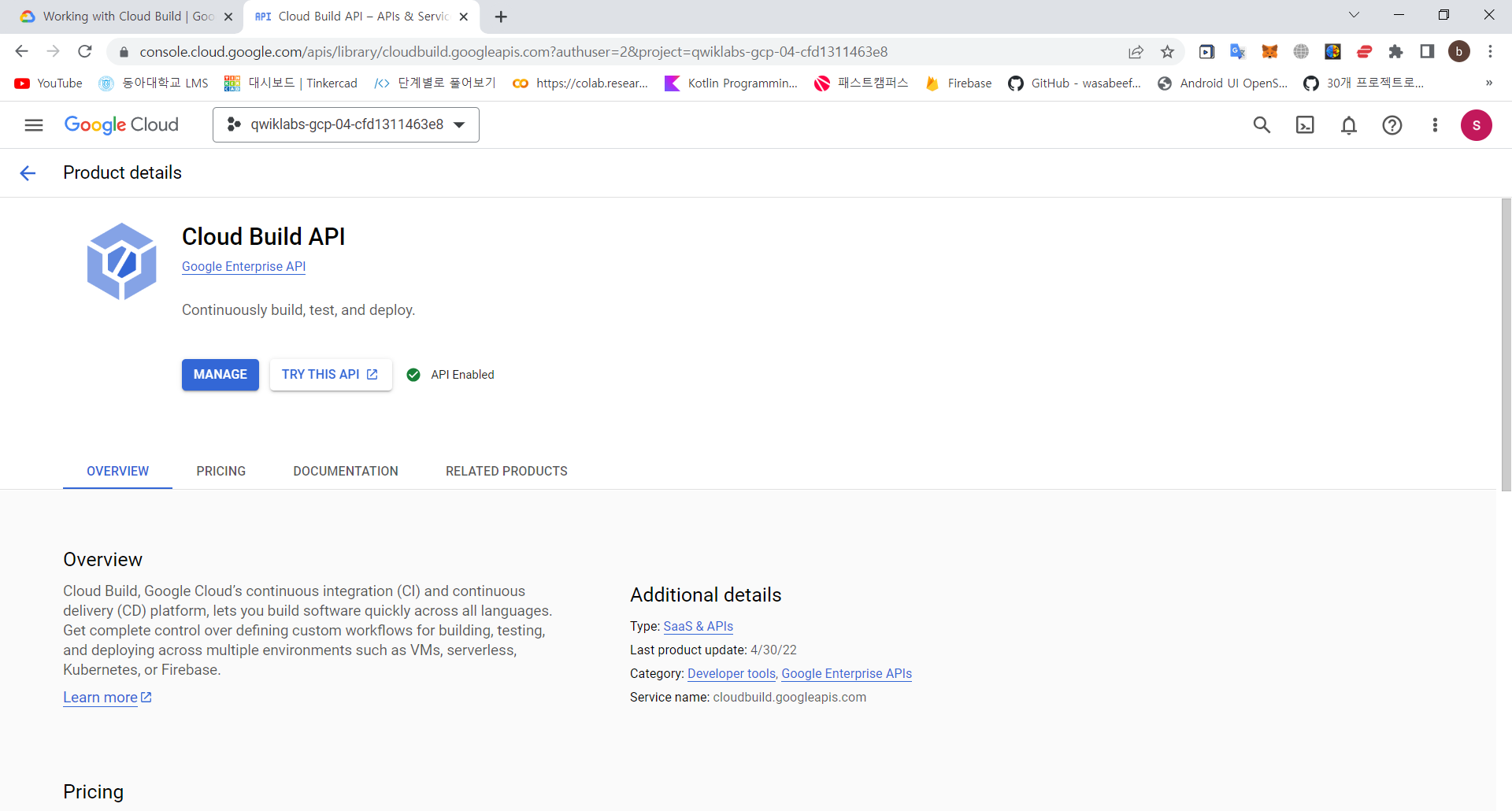Screen dimensions: 1512x811
Task: Click the API Enabled status text
Action: [x=462, y=375]
